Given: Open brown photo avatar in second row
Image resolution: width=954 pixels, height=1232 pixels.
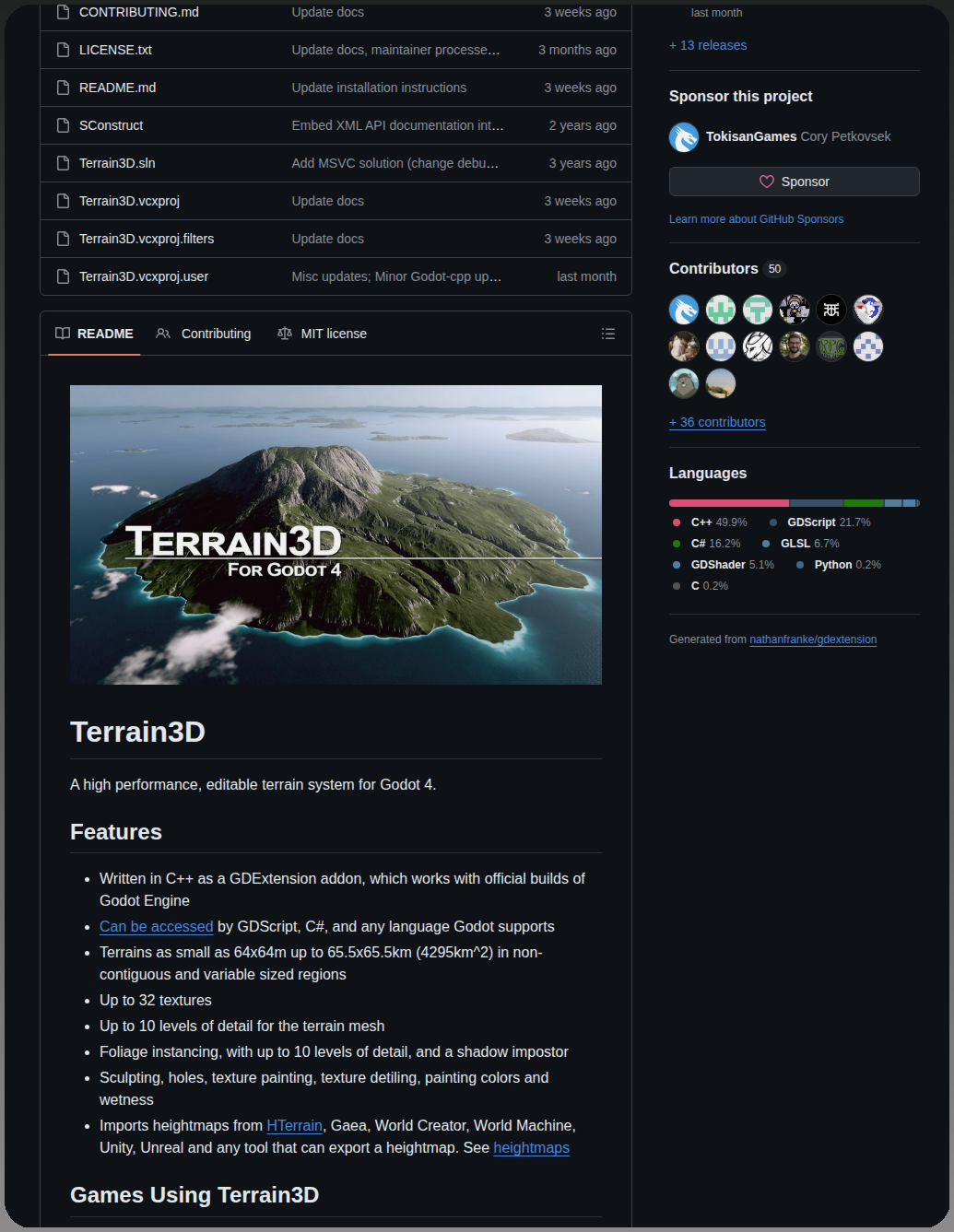Looking at the screenshot, I should pos(684,346).
